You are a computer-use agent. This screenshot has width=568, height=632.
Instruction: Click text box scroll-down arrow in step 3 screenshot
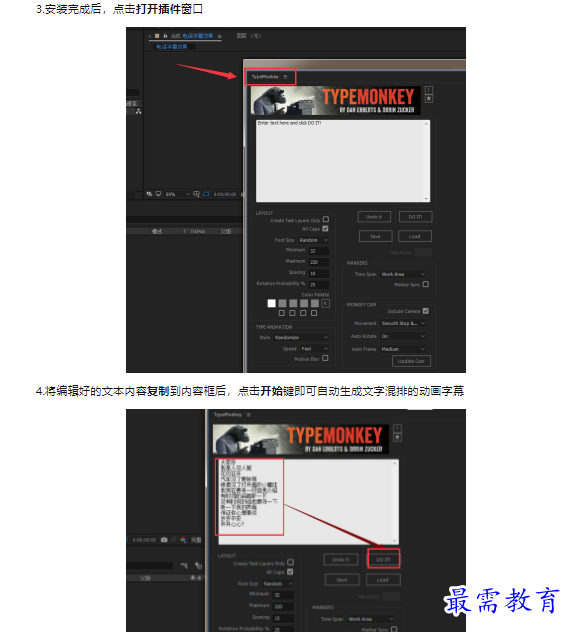[426, 198]
